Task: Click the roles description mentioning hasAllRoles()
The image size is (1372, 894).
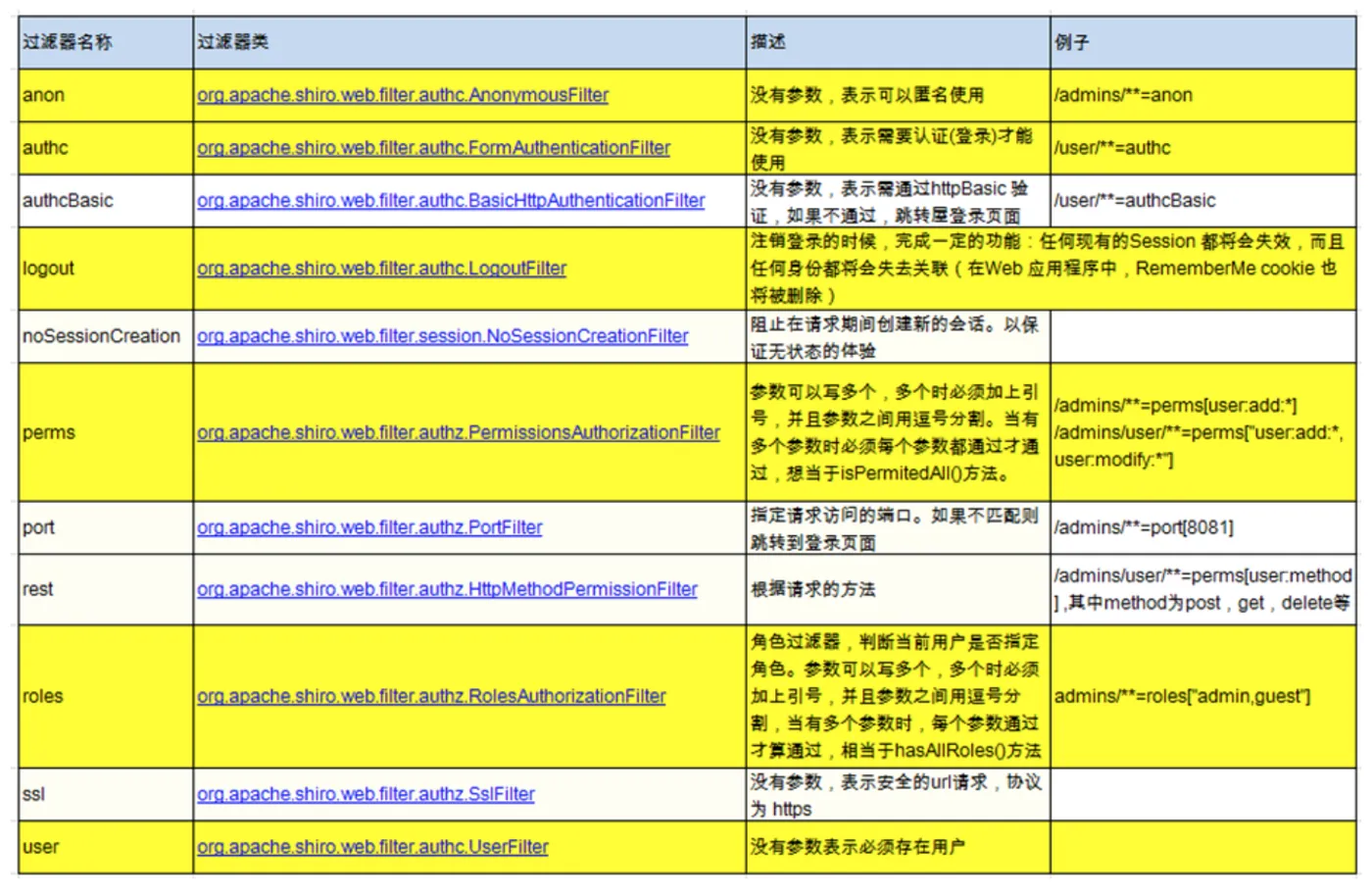Action: [x=898, y=696]
